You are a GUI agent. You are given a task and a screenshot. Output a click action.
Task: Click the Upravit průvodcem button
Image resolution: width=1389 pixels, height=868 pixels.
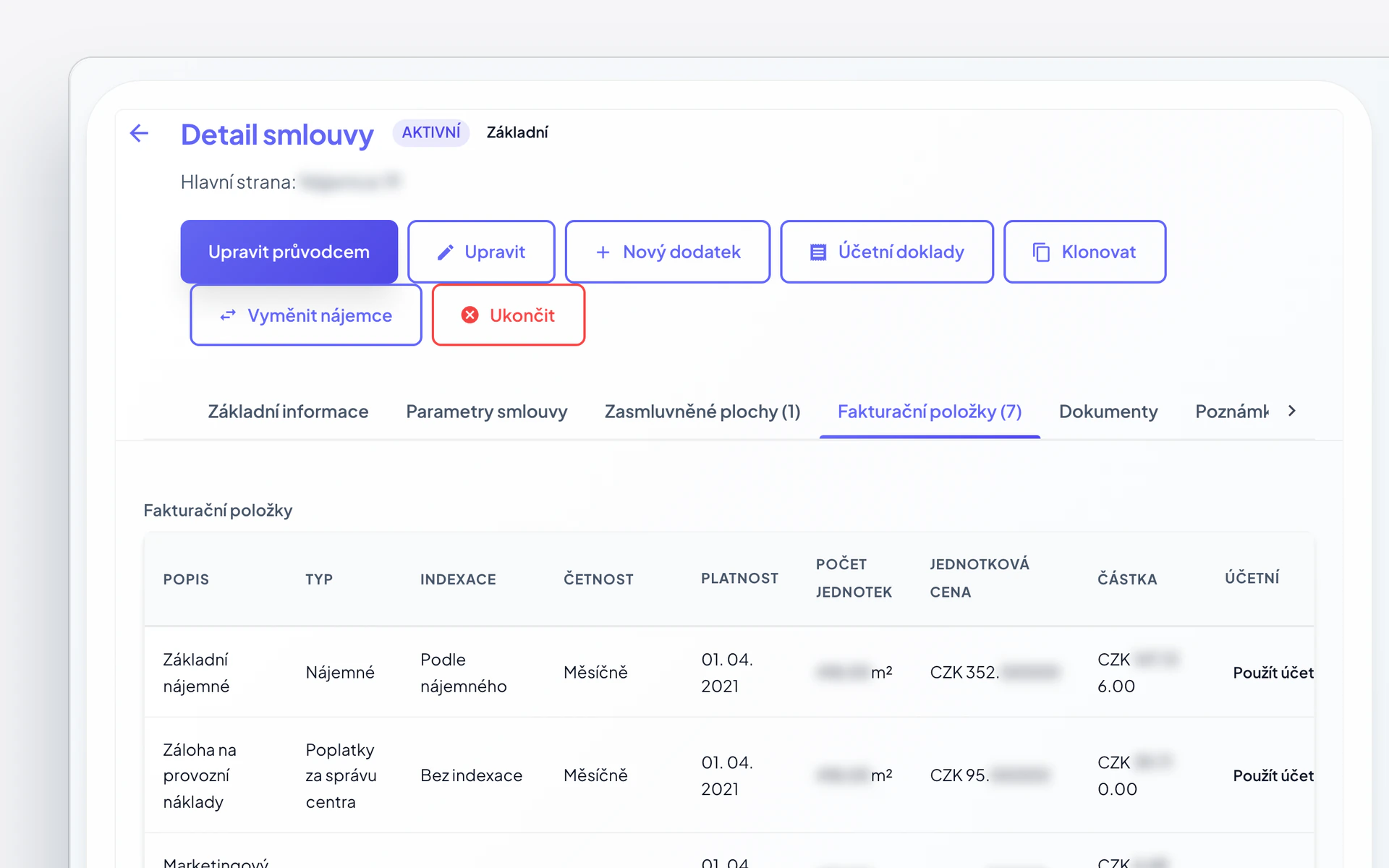coord(289,252)
